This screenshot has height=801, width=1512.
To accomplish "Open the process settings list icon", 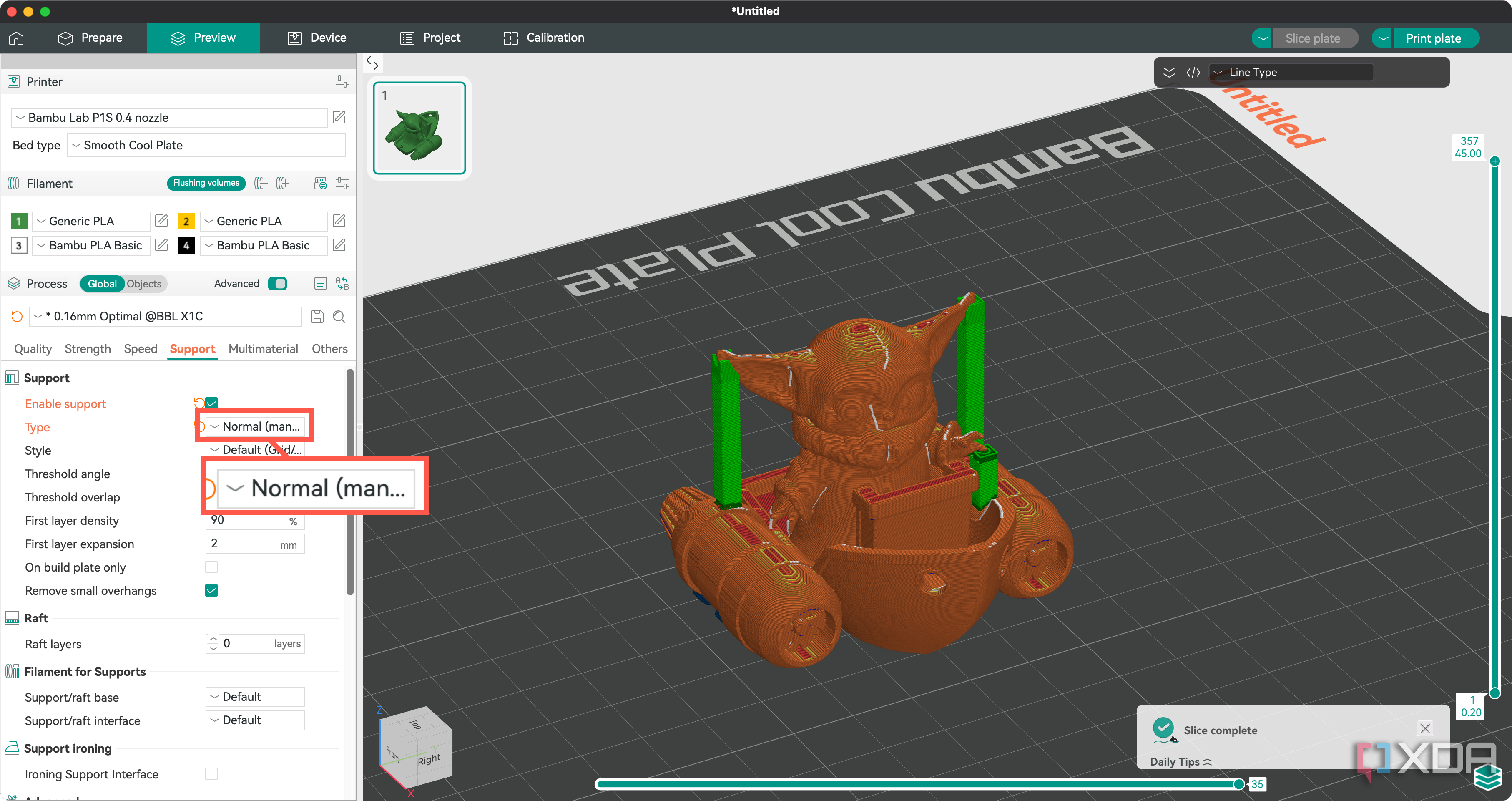I will (x=321, y=284).
